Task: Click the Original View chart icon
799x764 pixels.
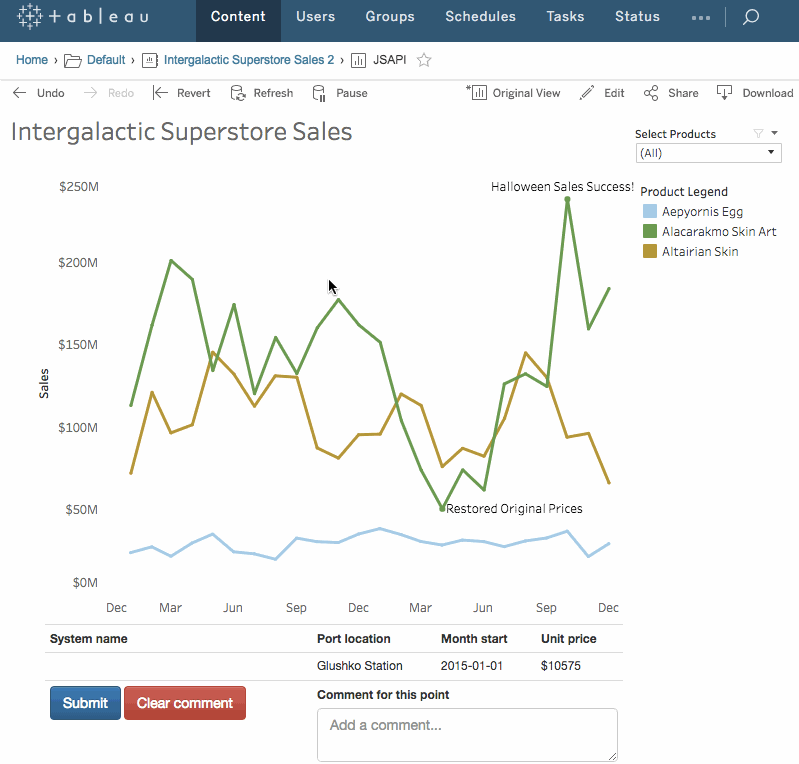Action: pyautogui.click(x=477, y=92)
